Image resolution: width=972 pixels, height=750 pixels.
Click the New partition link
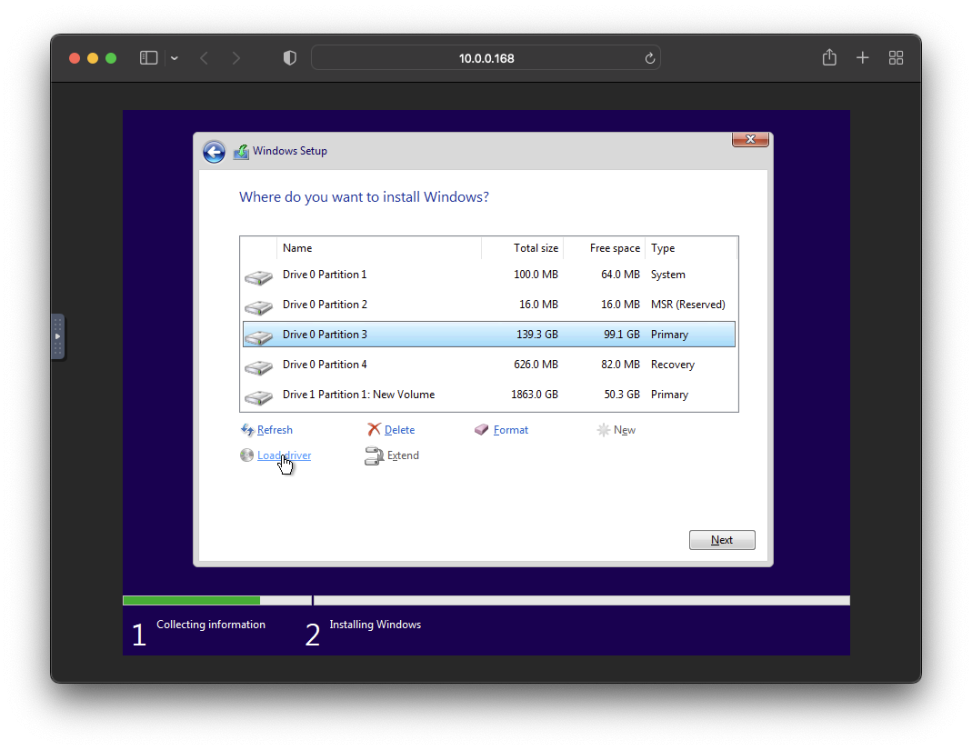tap(624, 430)
